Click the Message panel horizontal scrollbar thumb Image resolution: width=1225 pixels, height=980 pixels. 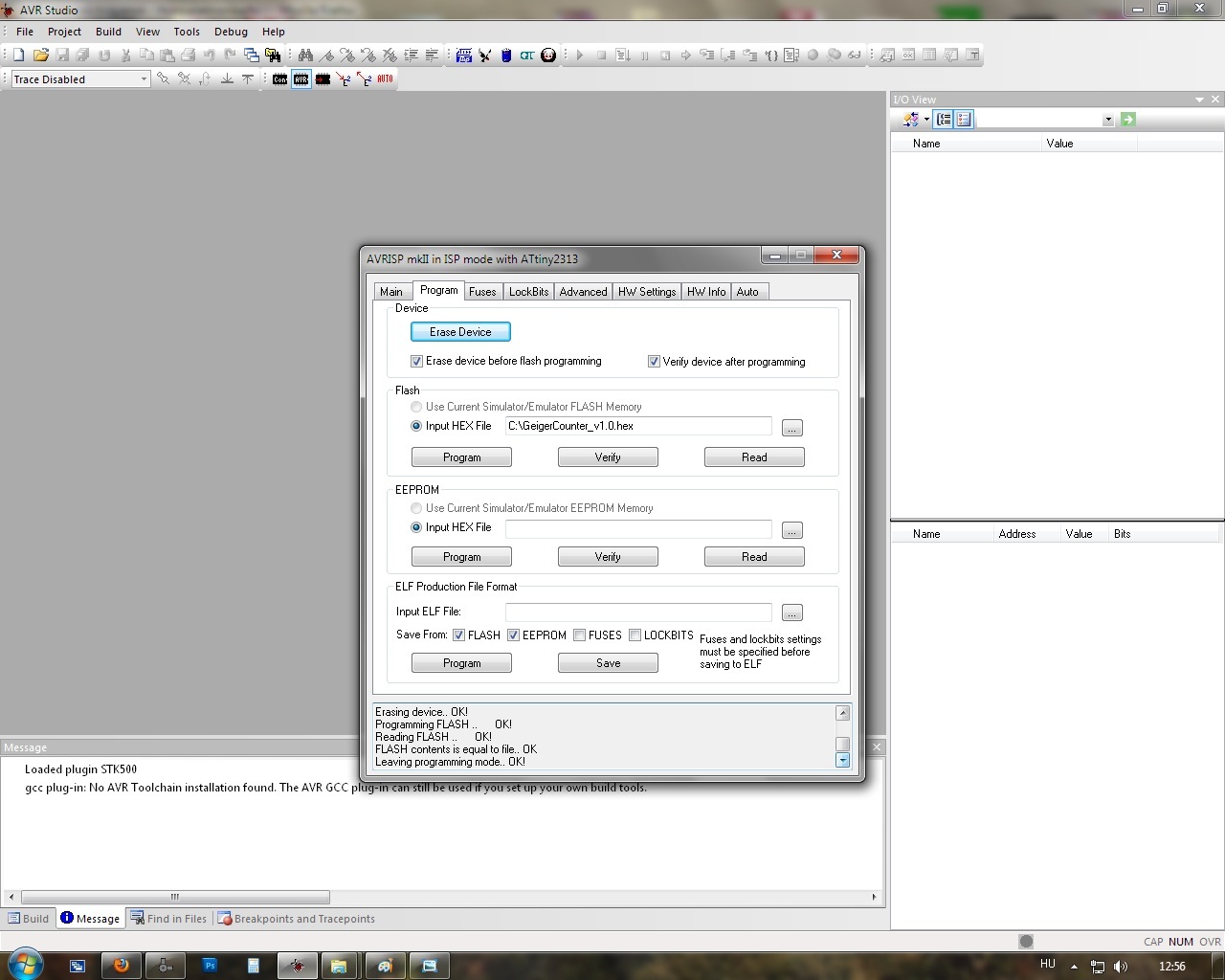pos(175,898)
